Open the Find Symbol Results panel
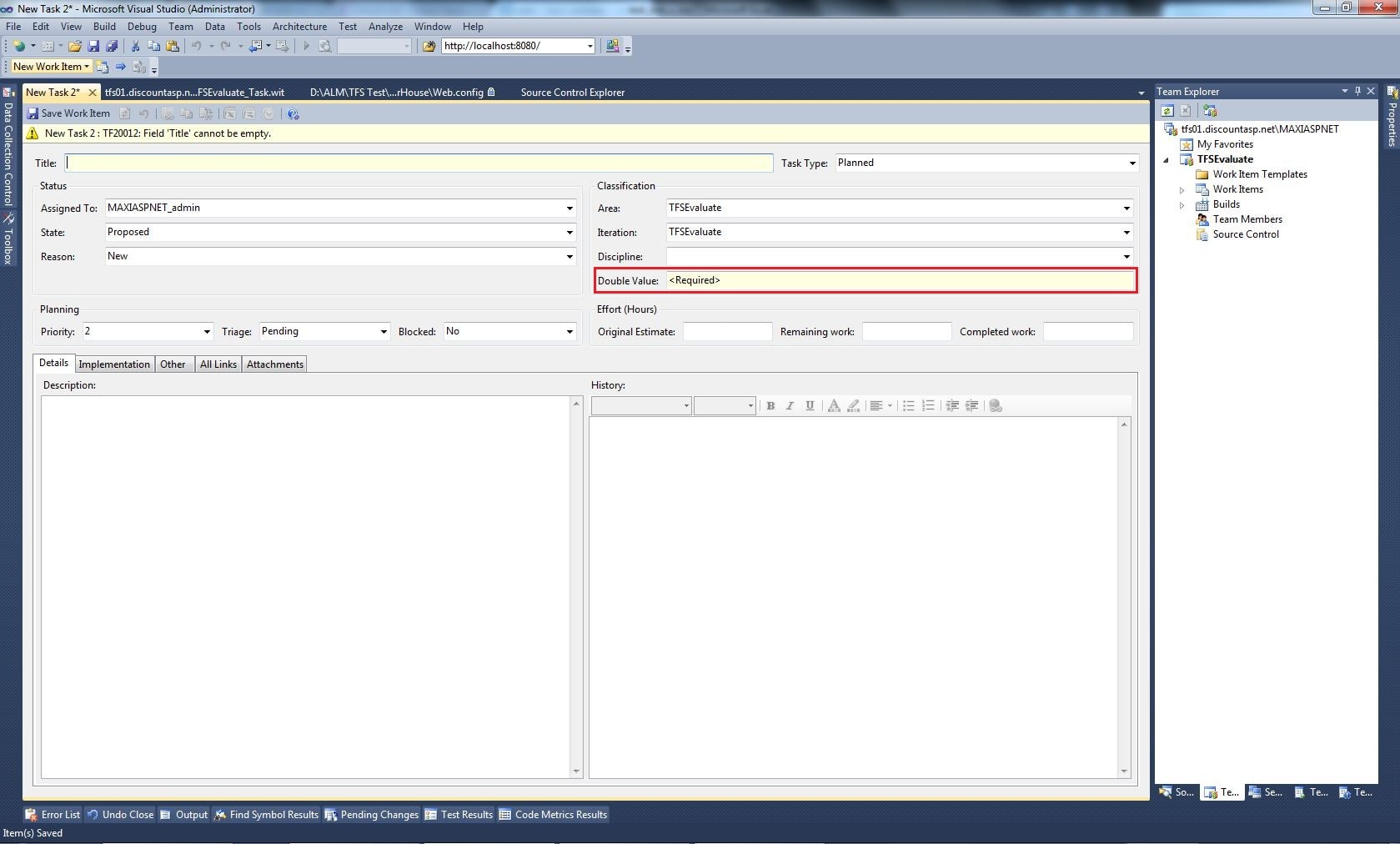This screenshot has width=1400, height=844. click(266, 815)
